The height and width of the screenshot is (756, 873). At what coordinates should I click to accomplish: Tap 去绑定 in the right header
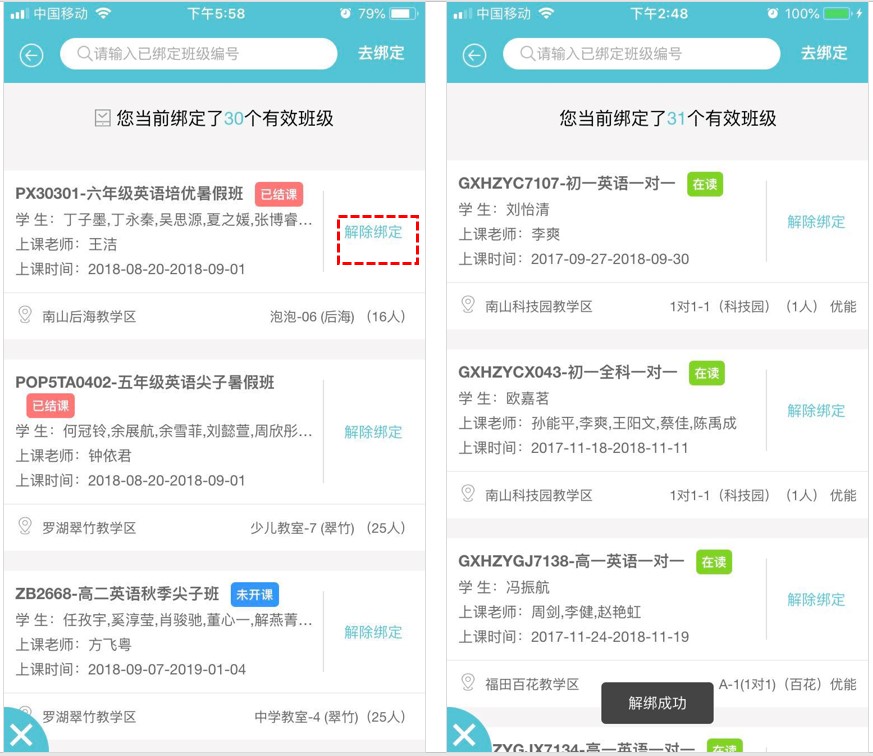point(825,53)
